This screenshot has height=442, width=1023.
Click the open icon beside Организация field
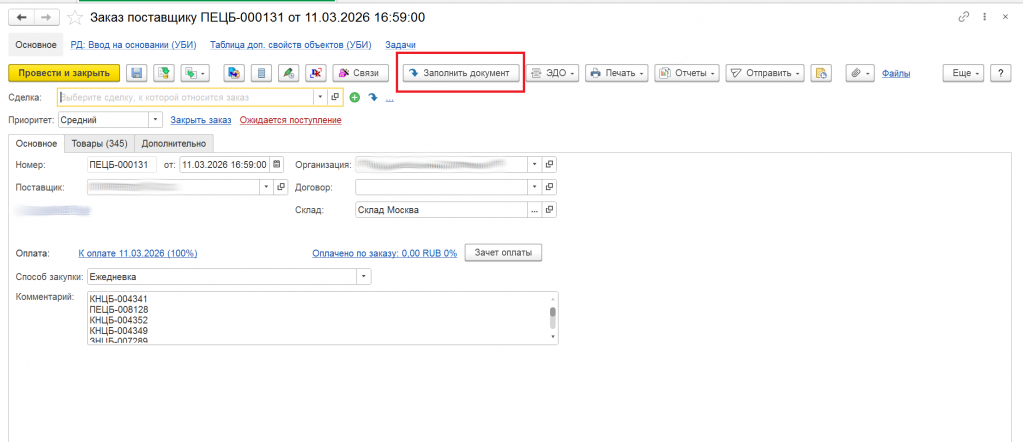549,165
